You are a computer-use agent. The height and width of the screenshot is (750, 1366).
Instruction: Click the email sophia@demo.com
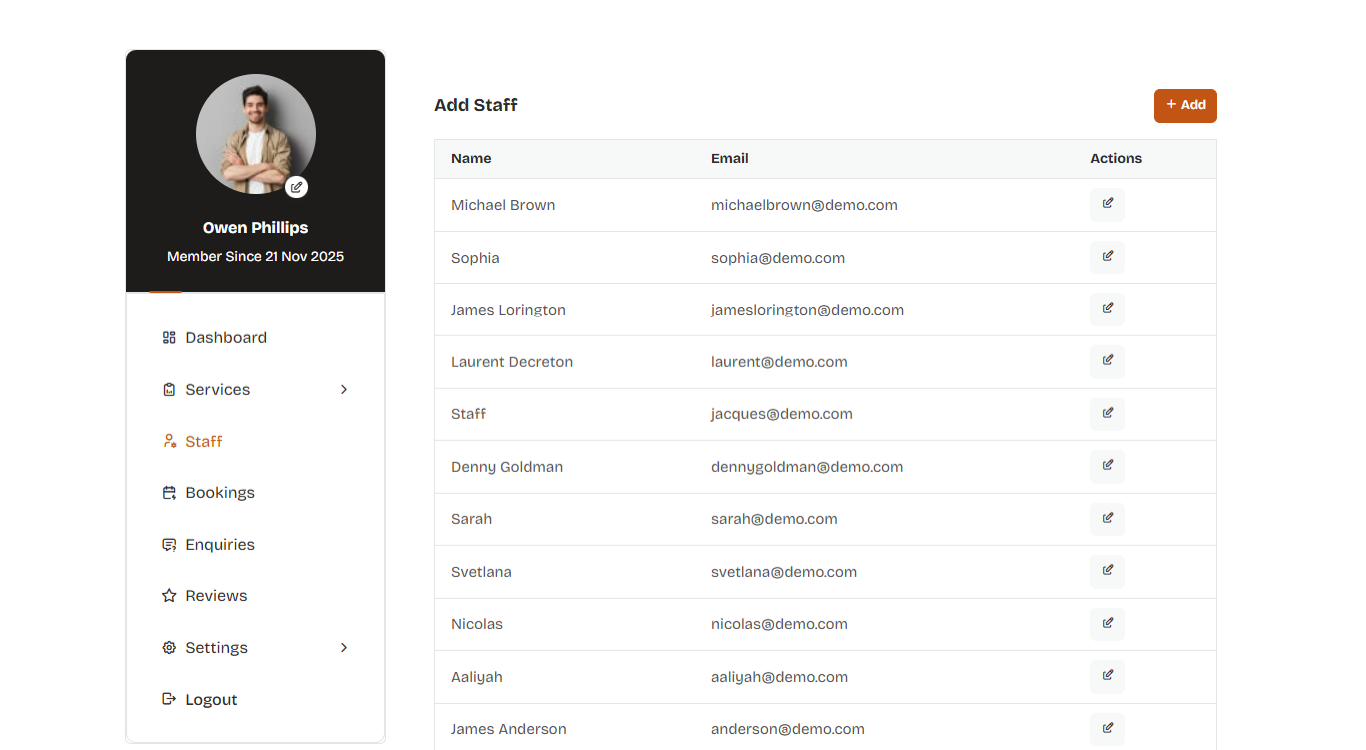pos(778,258)
